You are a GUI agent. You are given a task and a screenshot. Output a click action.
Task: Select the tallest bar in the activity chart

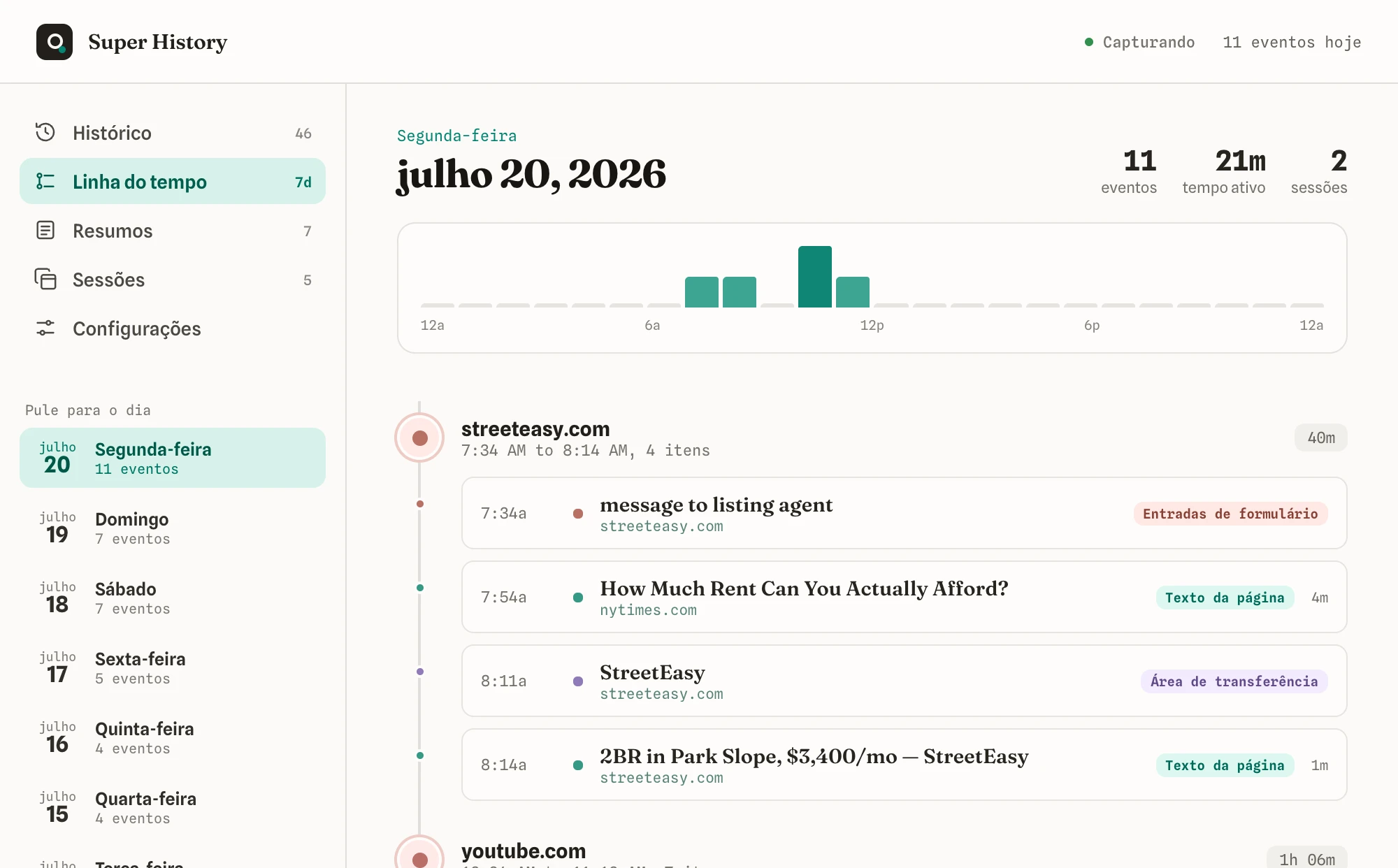[x=815, y=277]
